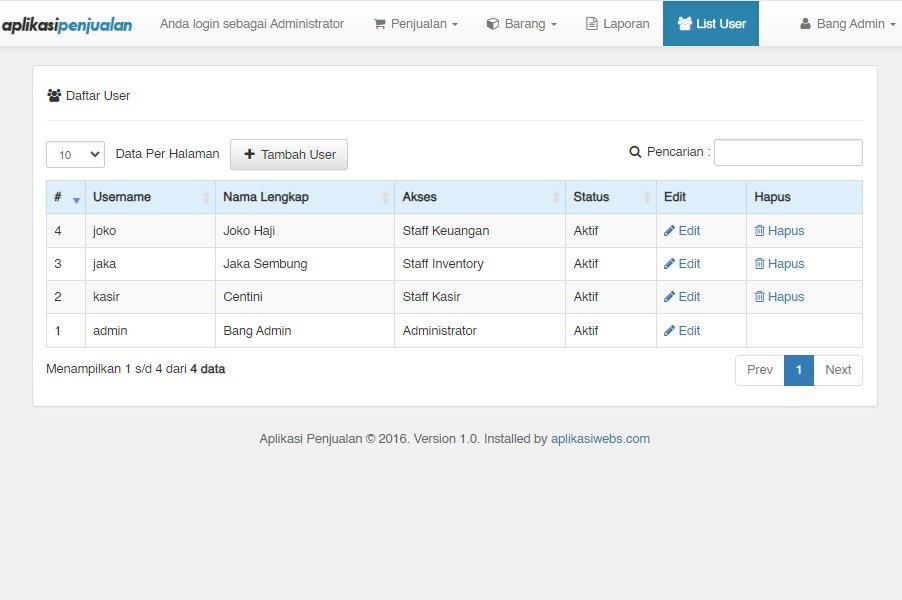The width and height of the screenshot is (902, 600).
Task: Click the box icon next to Barang
Action: 493,24
